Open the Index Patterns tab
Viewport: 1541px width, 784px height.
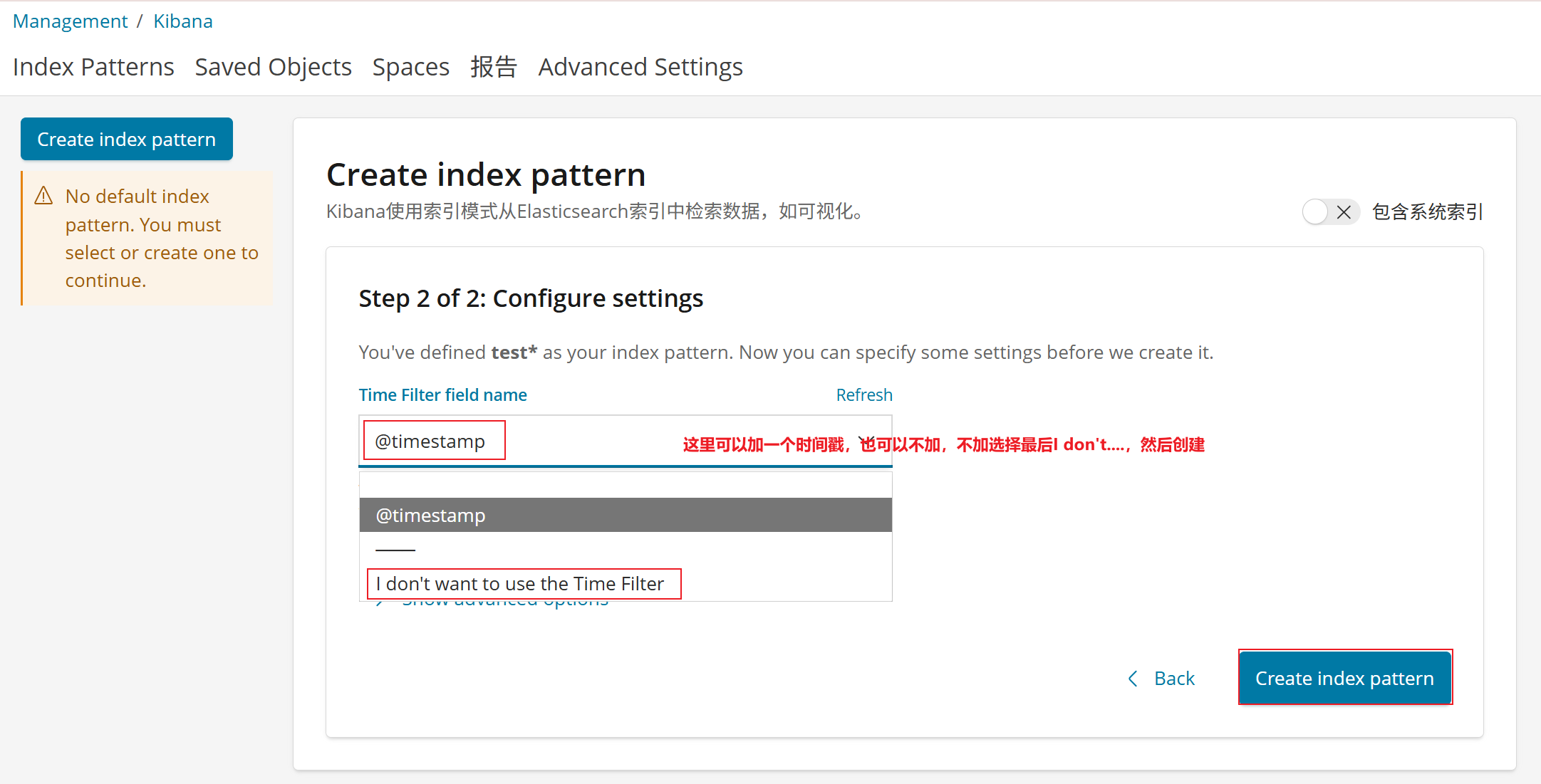coord(93,67)
